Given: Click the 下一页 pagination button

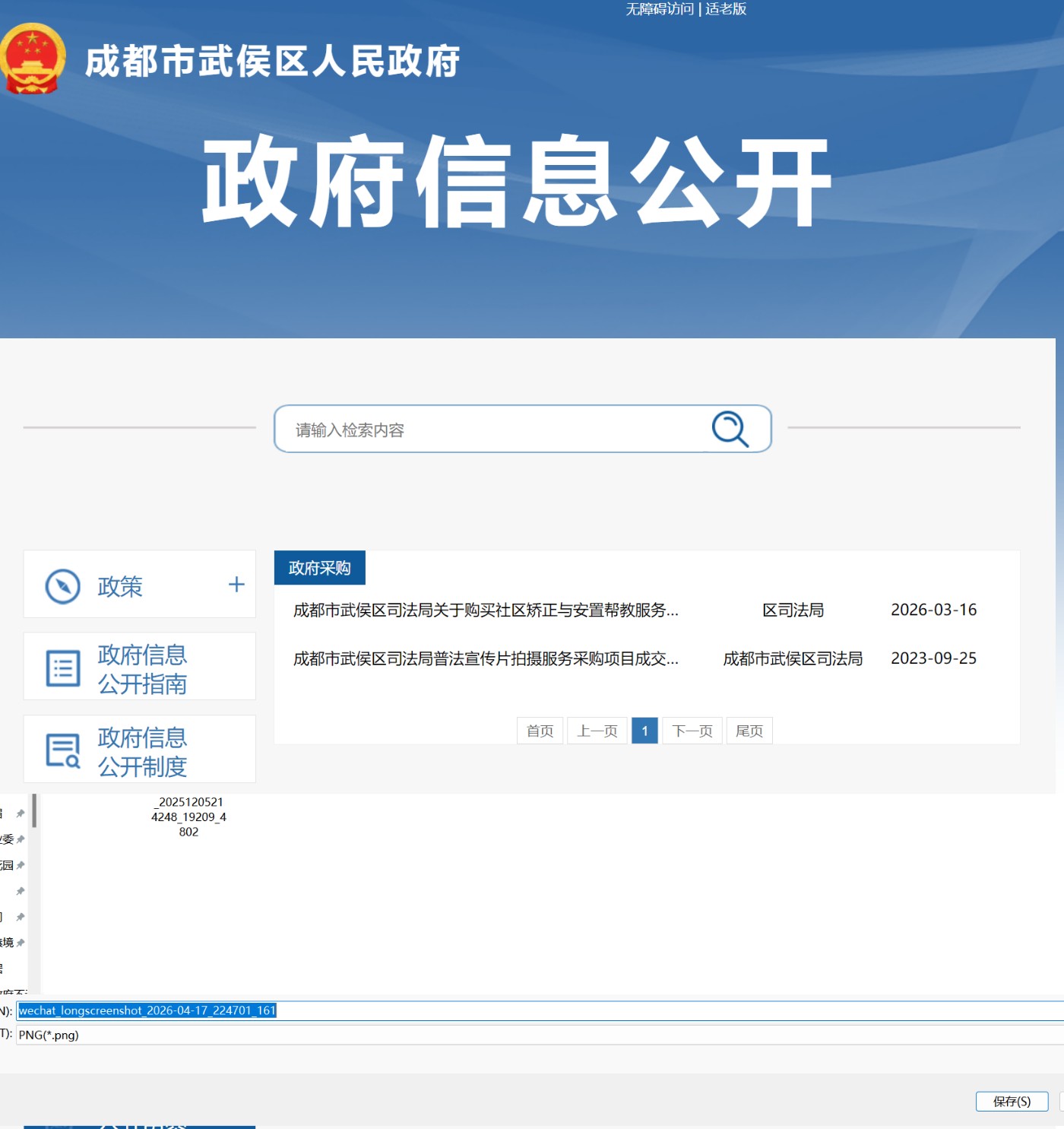Looking at the screenshot, I should [x=692, y=731].
